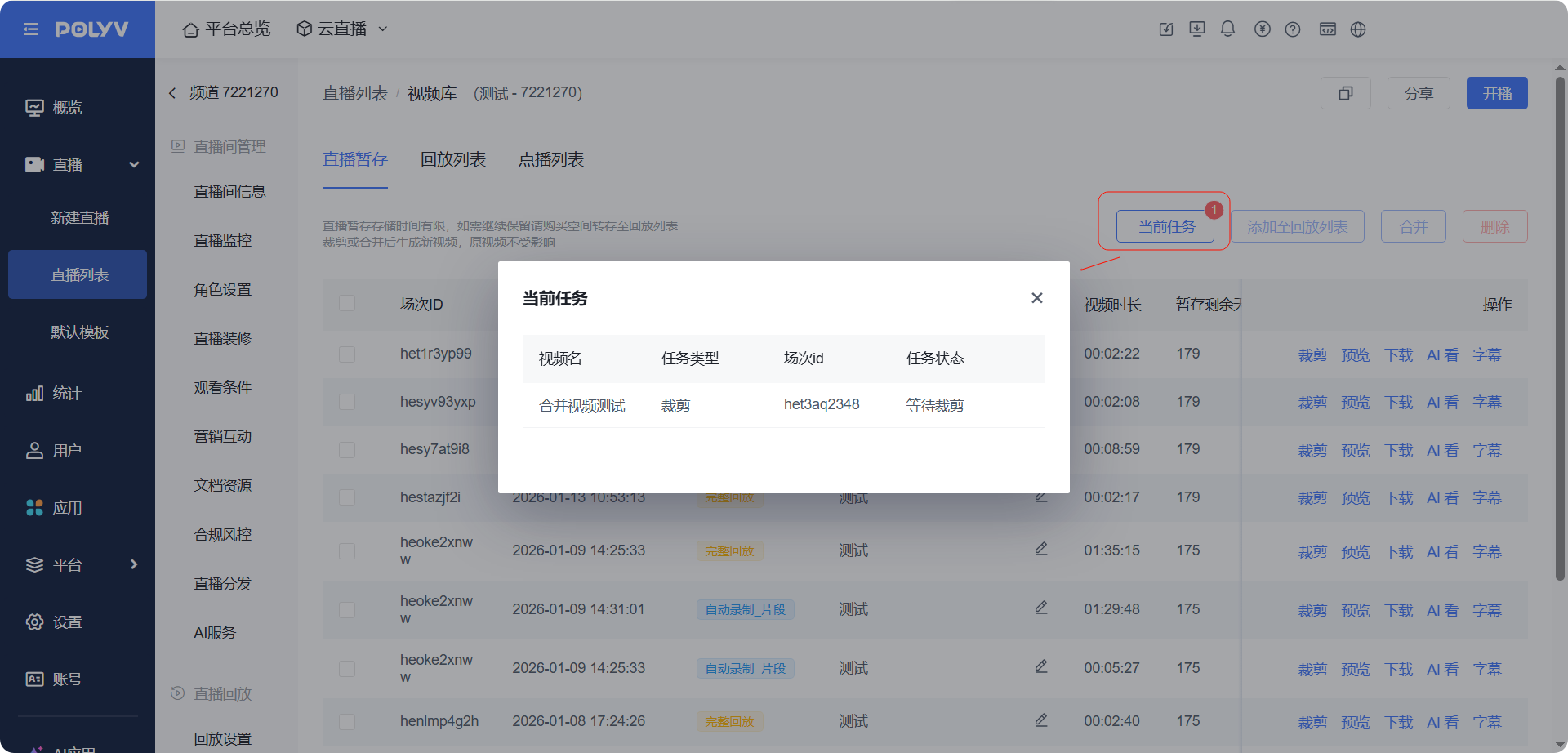
Task: Open the notifications bell
Action: [x=1227, y=29]
